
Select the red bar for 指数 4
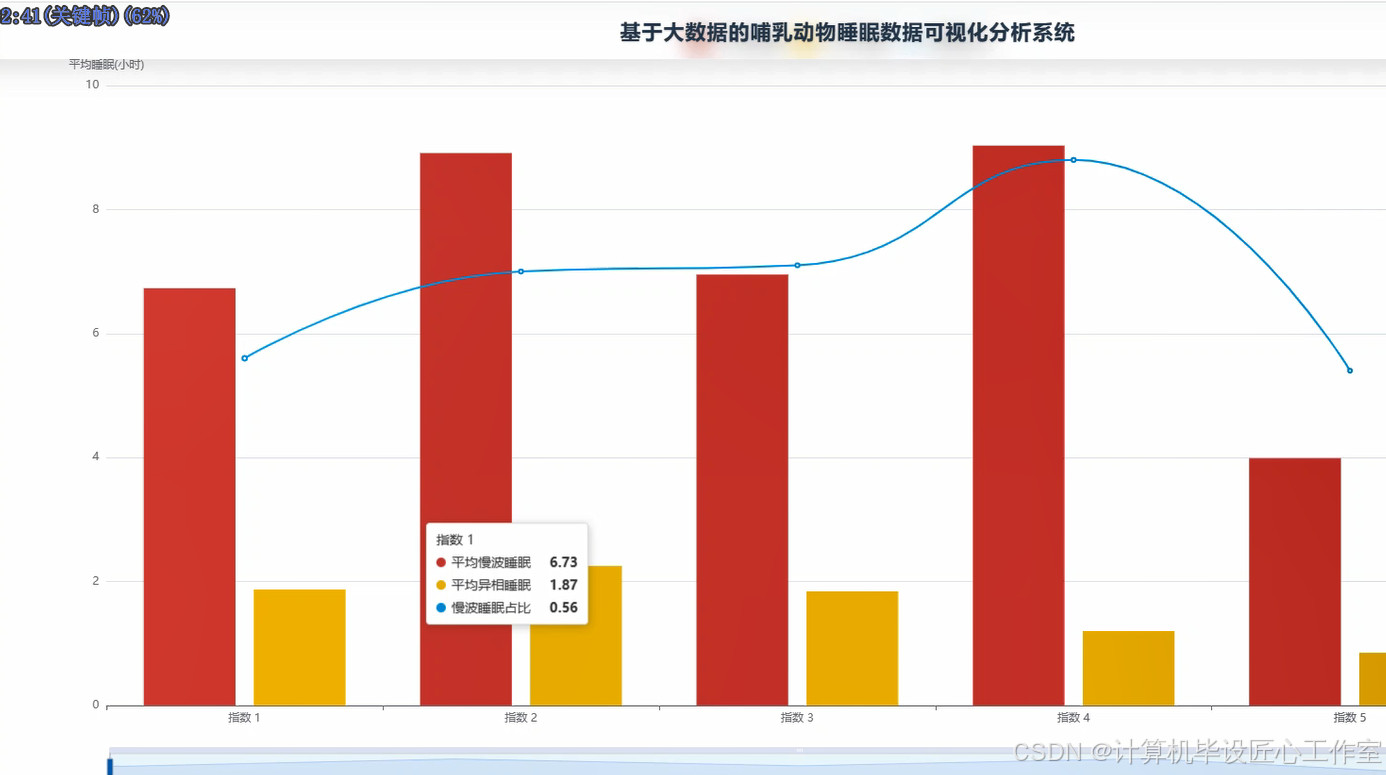pos(1018,425)
